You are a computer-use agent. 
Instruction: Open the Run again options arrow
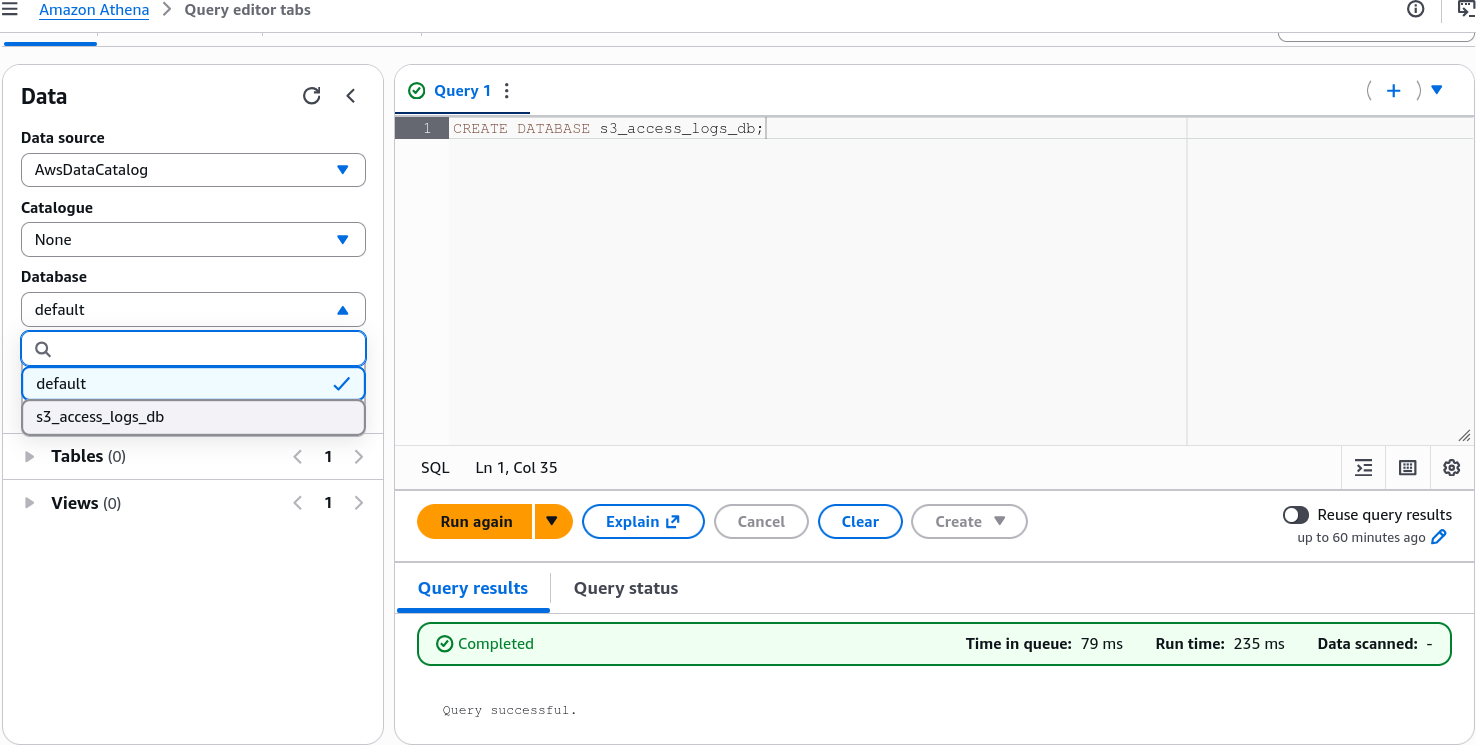(552, 522)
